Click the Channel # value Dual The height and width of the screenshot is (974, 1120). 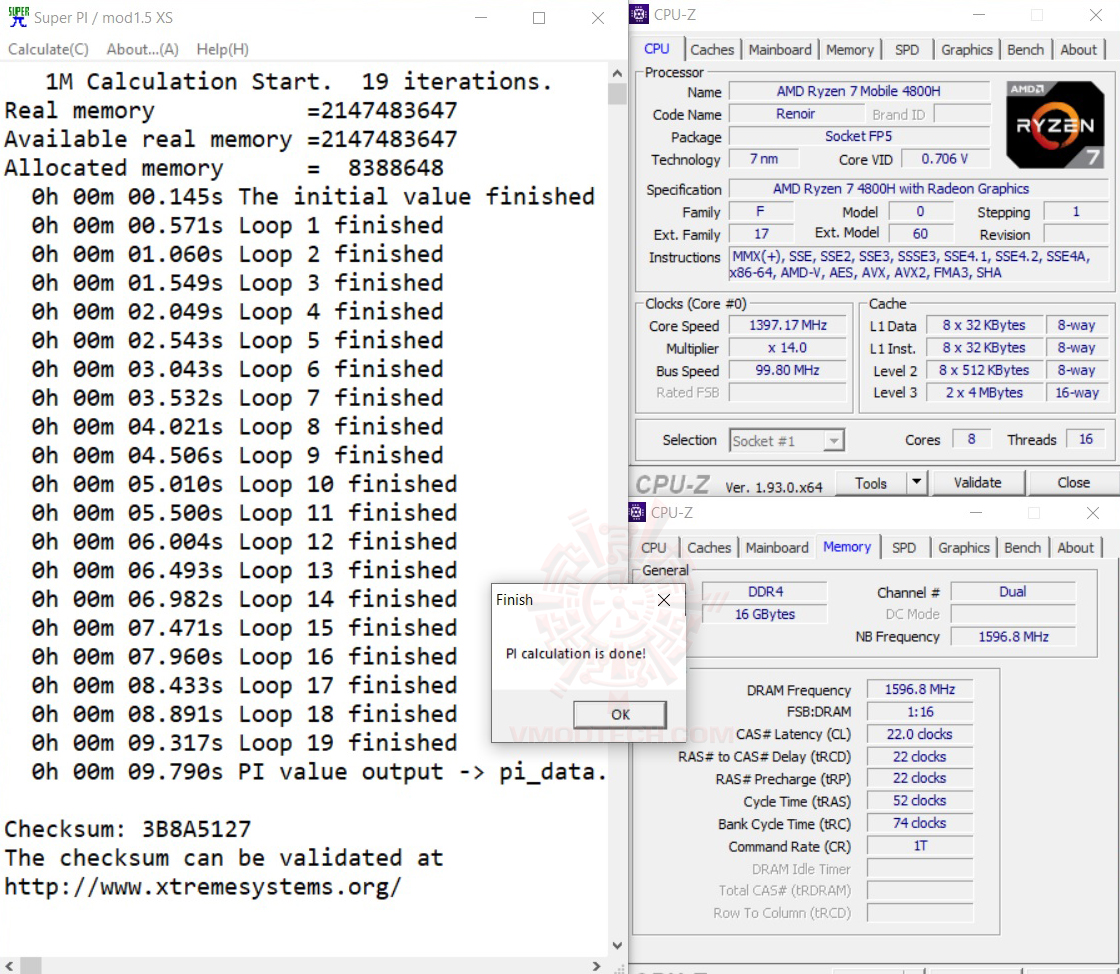coord(1013,592)
